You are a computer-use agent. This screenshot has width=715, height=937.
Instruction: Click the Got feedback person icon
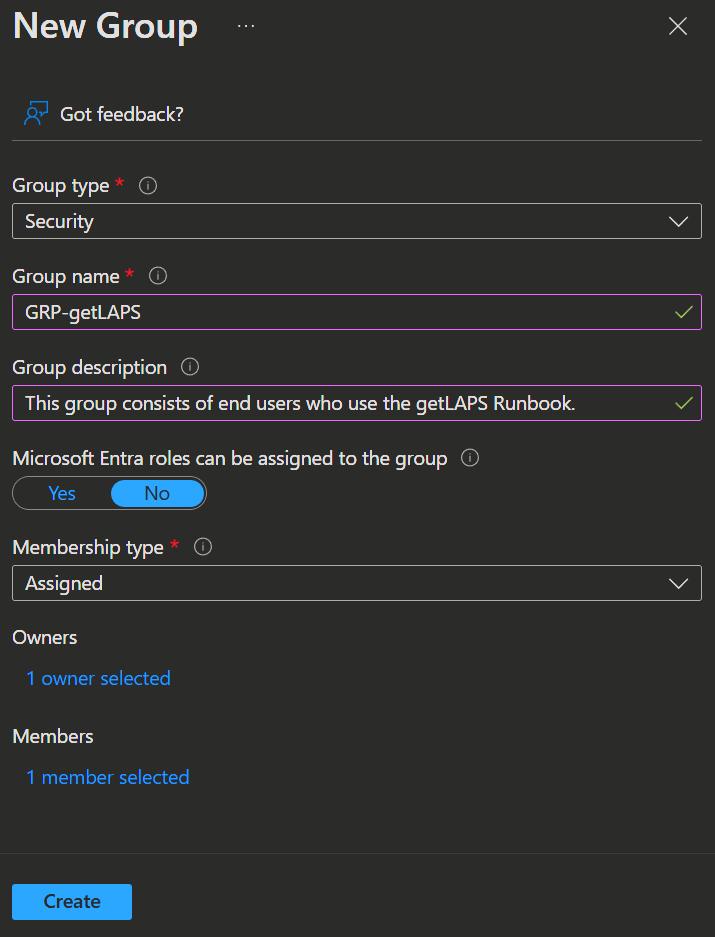pos(36,114)
